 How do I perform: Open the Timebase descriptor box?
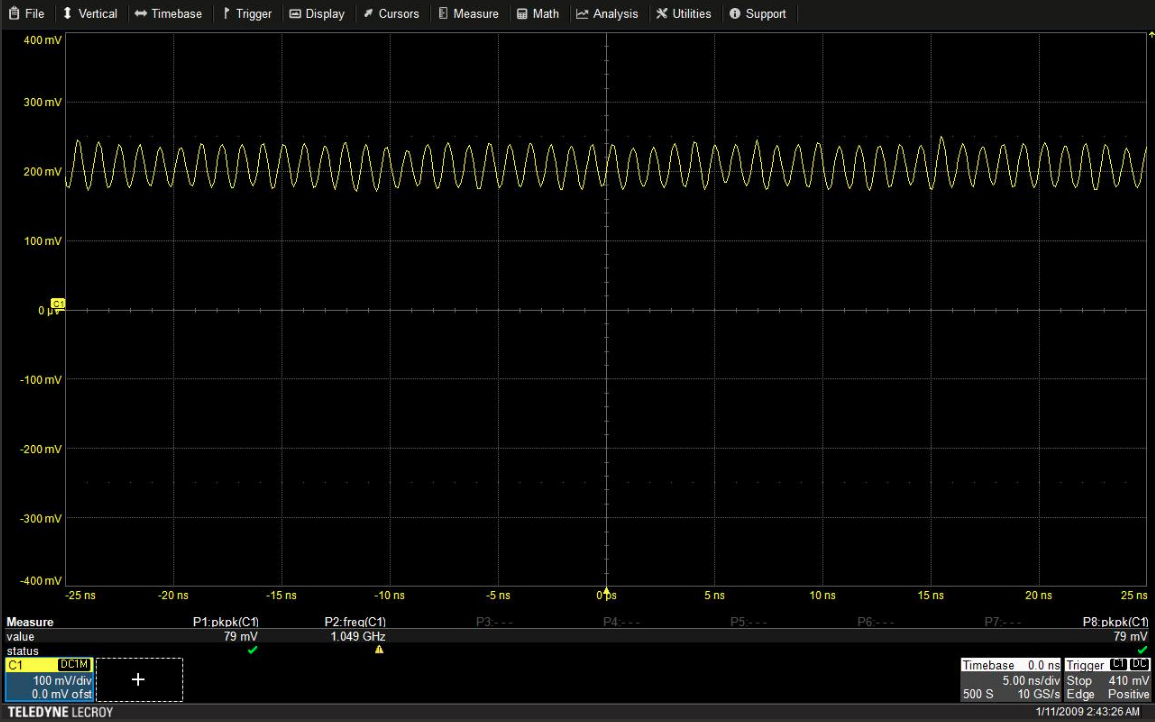(x=1011, y=679)
